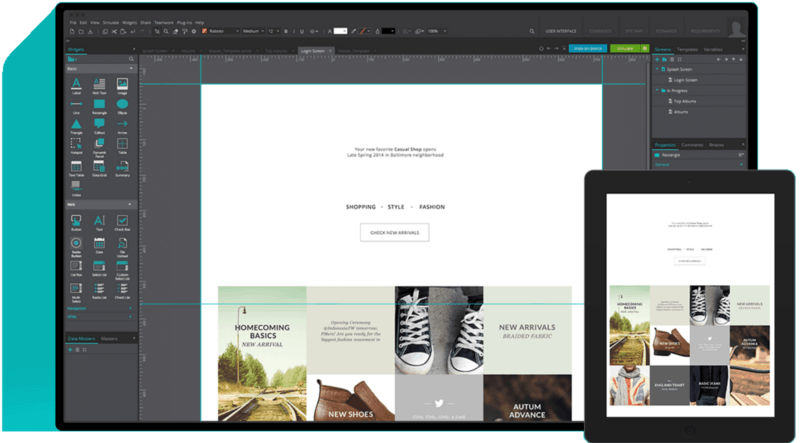Click the zoom magnifier tool in toolbar

pos(166,32)
